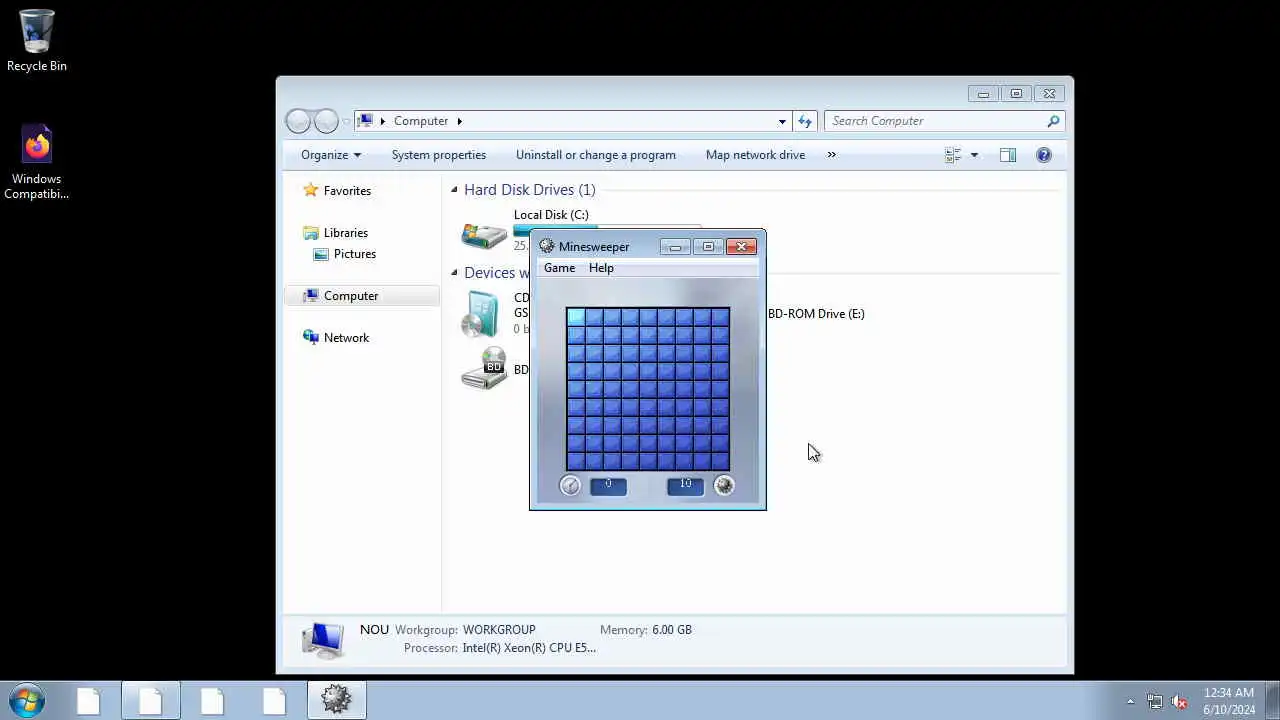Screen dimensions: 1280x720
Task: Collapse the Devices with removable storage group
Action: pos(454,273)
